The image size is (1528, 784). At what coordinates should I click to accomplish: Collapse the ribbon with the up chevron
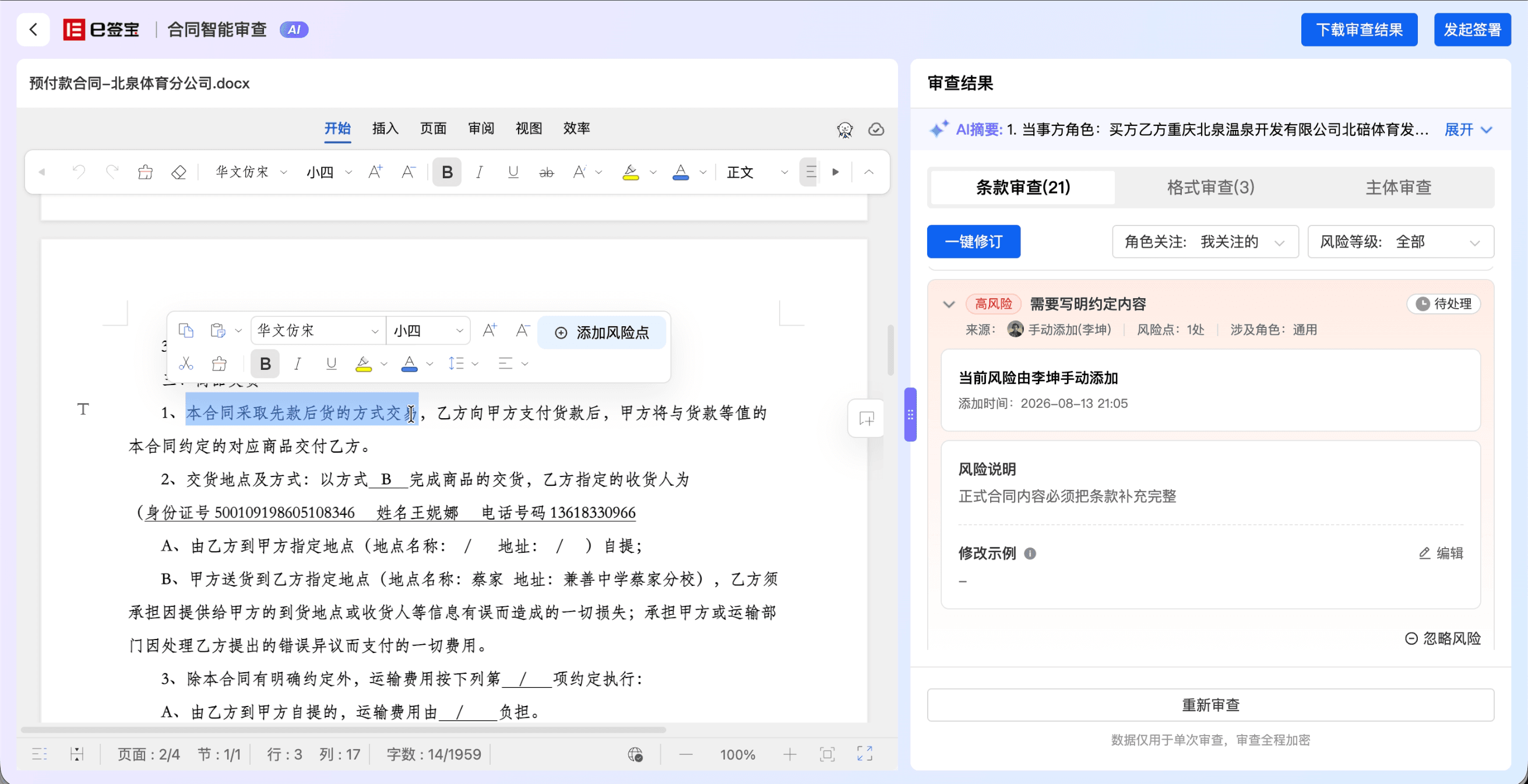868,172
